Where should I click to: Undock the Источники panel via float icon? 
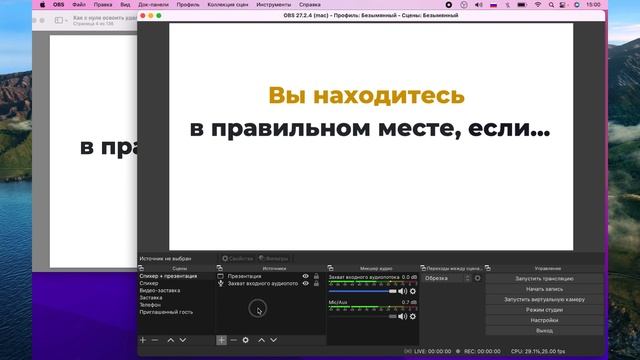point(220,268)
